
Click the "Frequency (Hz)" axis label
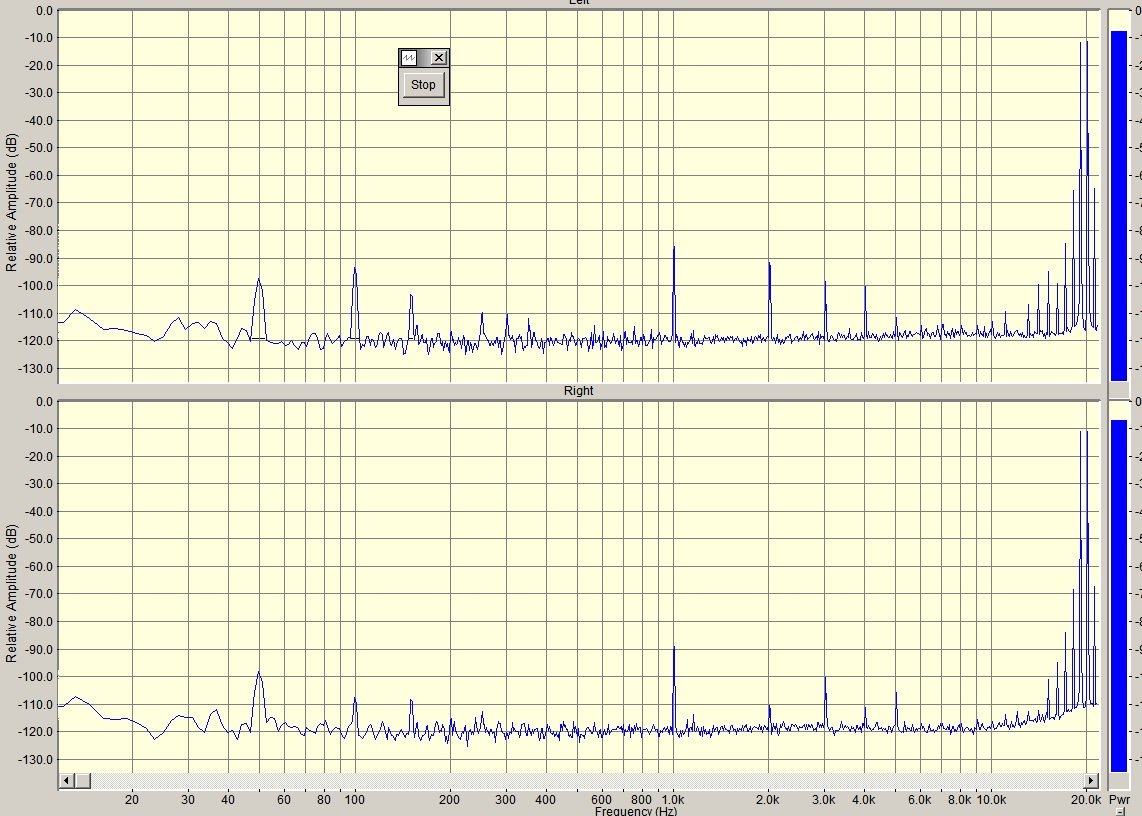[x=636, y=811]
